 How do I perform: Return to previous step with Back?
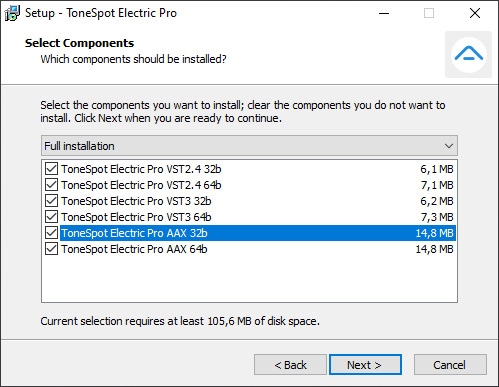click(290, 365)
